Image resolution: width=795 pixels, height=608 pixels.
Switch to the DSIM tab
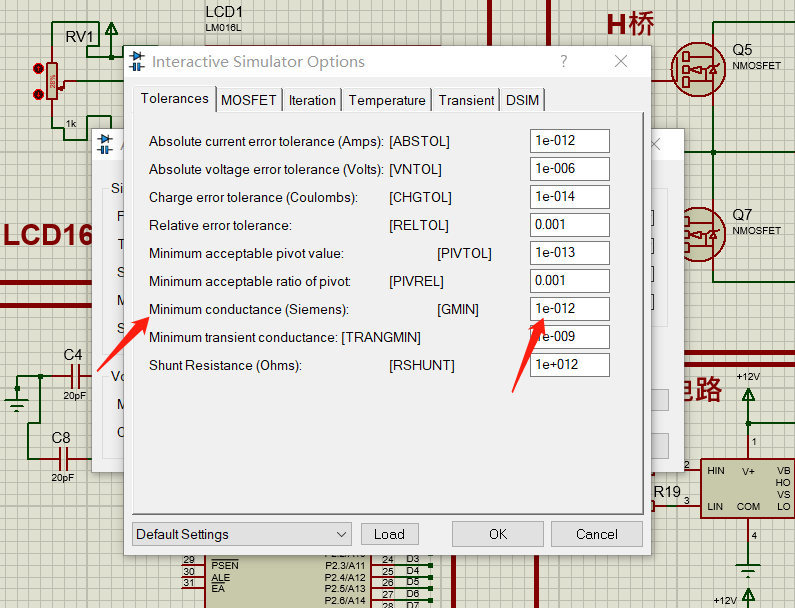click(x=522, y=100)
